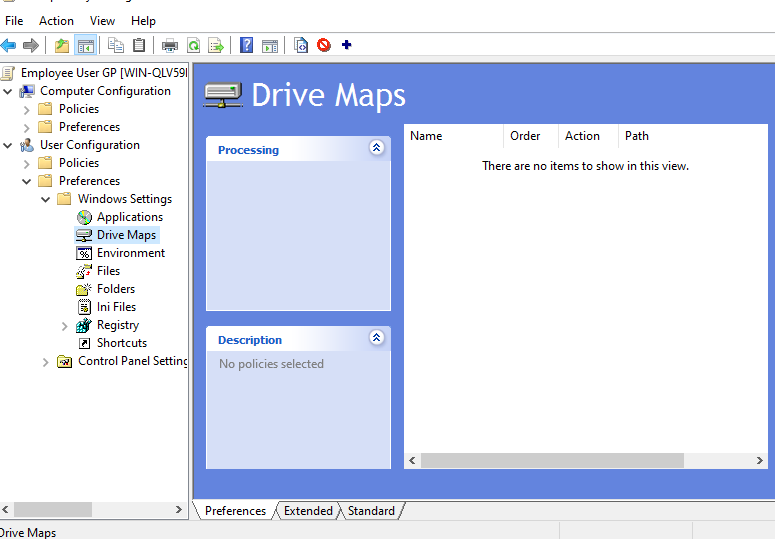Click the Refresh icon in the toolbar
This screenshot has width=775, height=539.
click(x=193, y=45)
